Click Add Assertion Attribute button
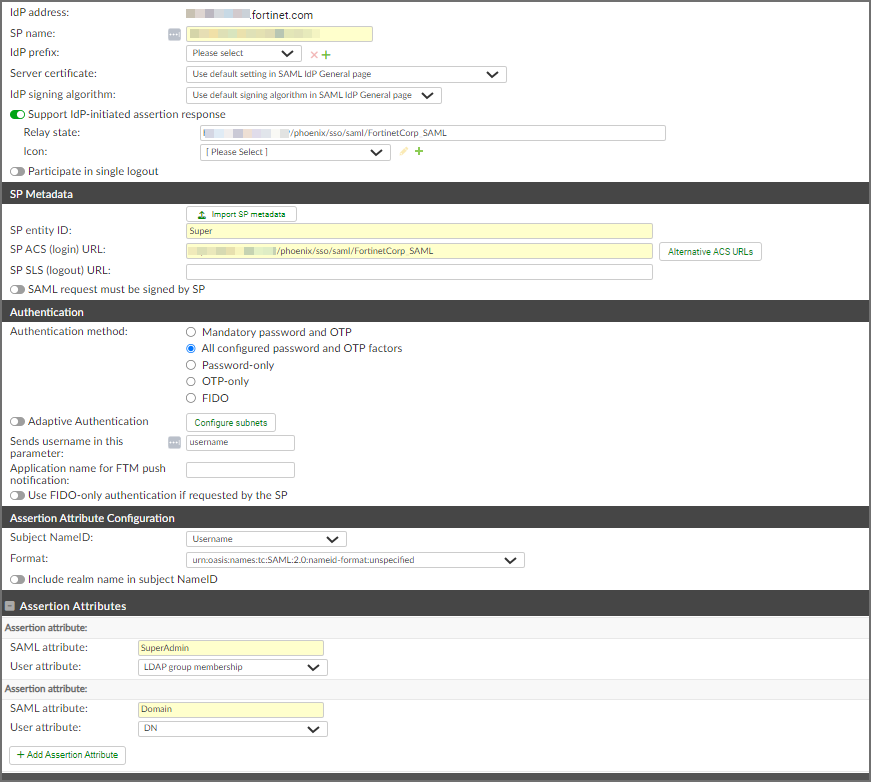 click(x=67, y=754)
